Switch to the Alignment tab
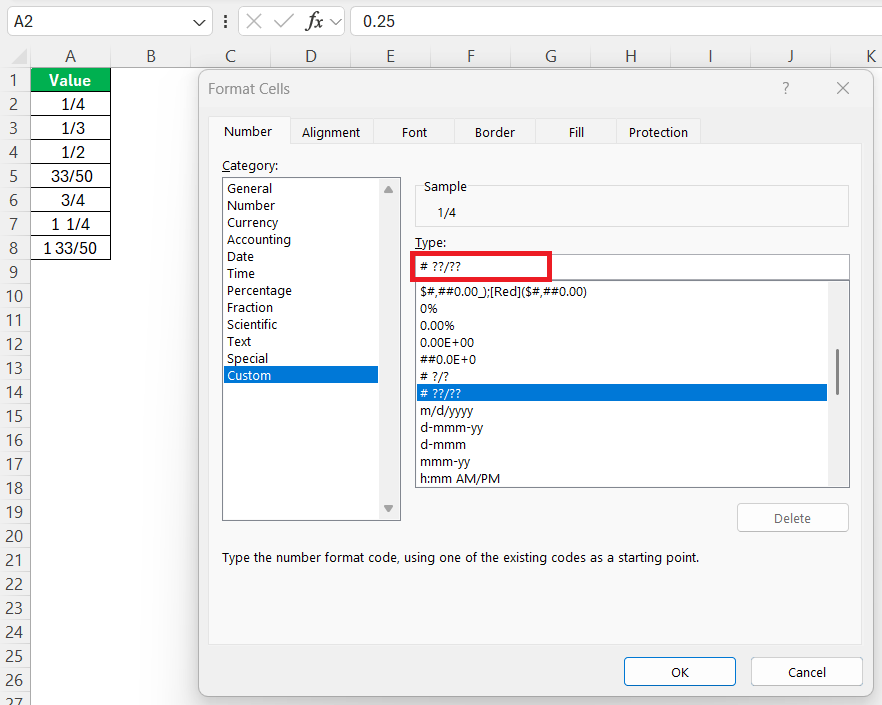This screenshot has height=705, width=882. click(331, 132)
